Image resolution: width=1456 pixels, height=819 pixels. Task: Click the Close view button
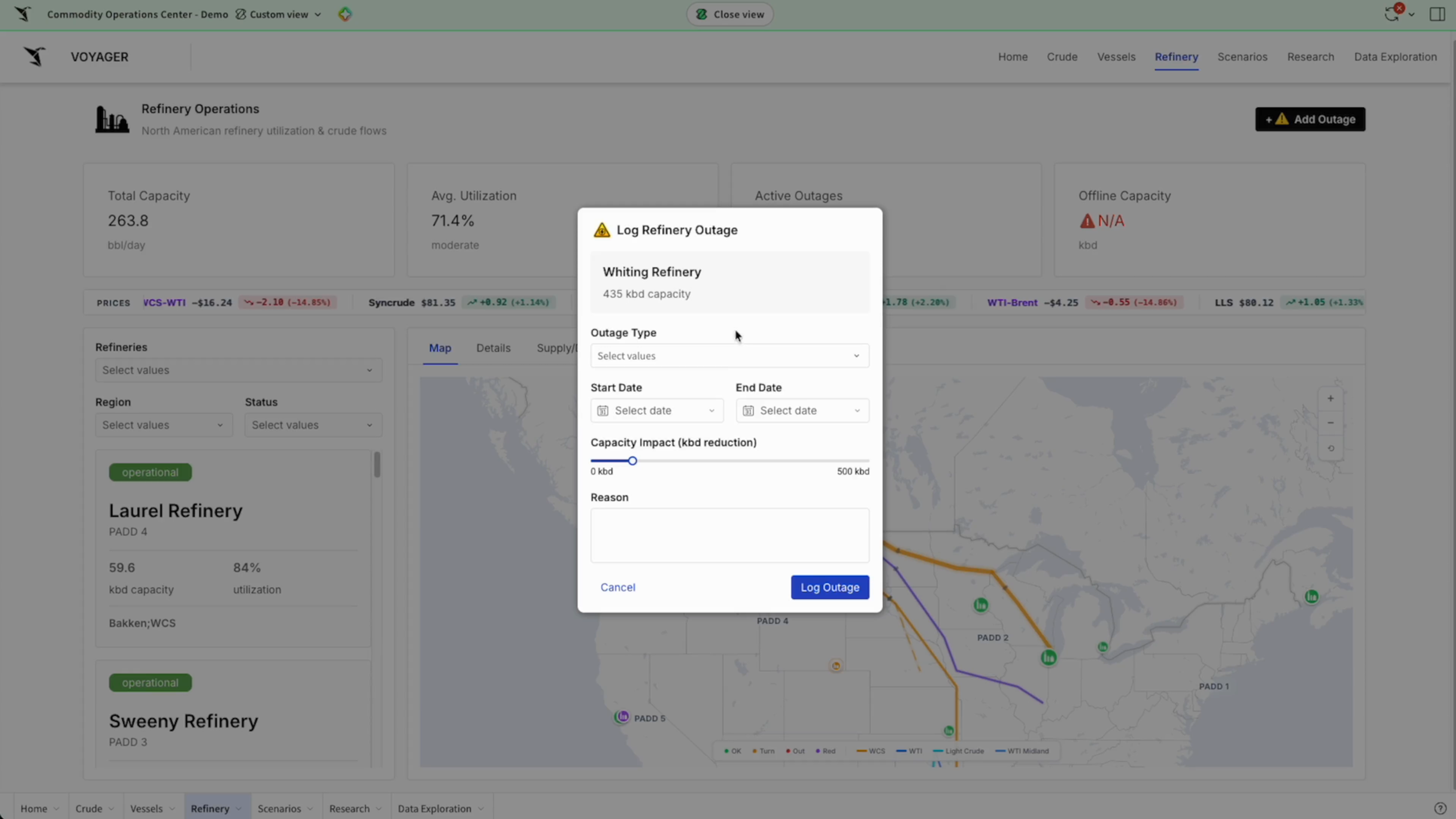[x=730, y=14]
